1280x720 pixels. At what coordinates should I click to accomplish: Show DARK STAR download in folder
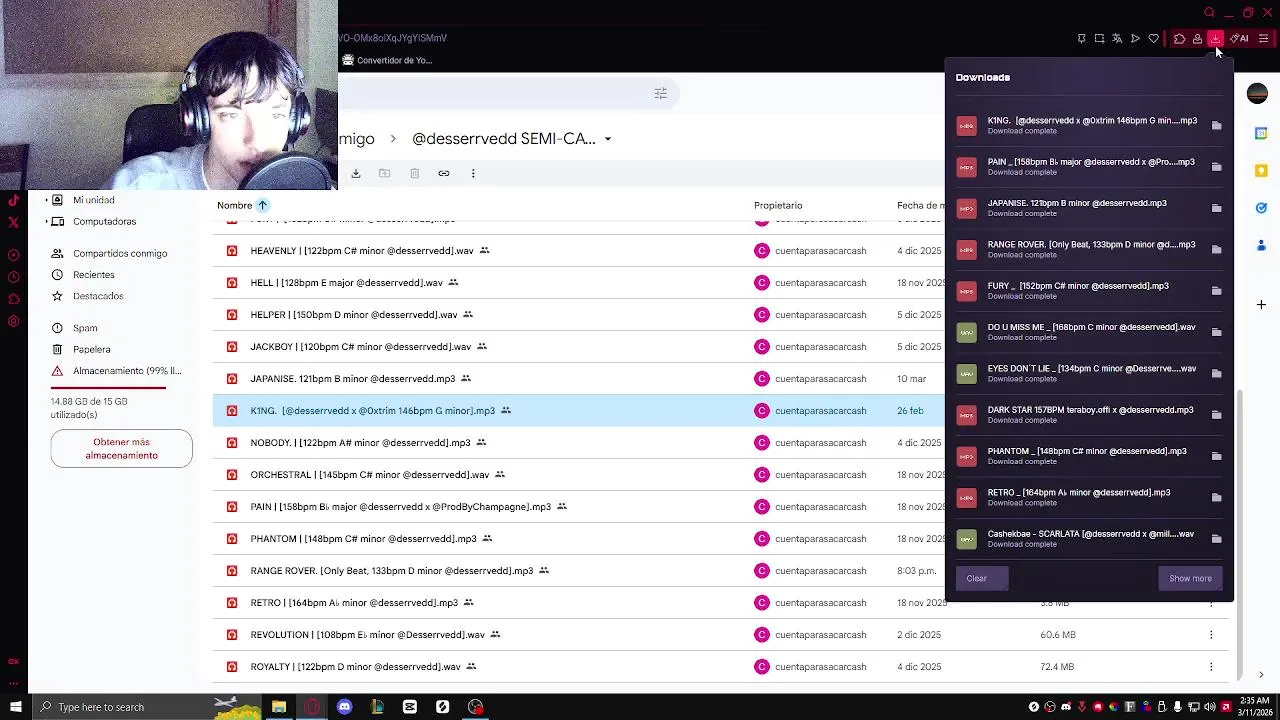point(1216,415)
